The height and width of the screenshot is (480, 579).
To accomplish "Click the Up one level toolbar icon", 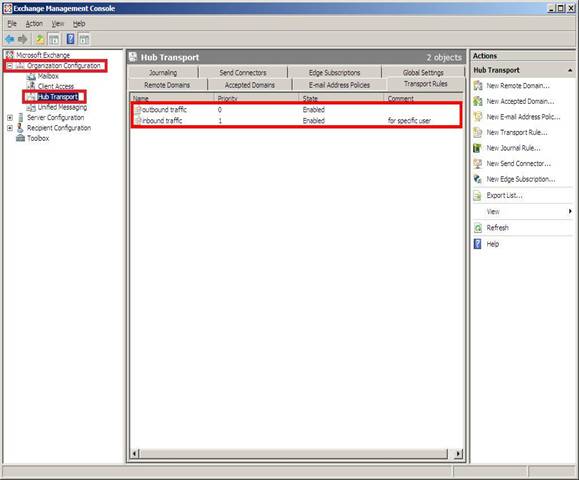I will (40, 39).
